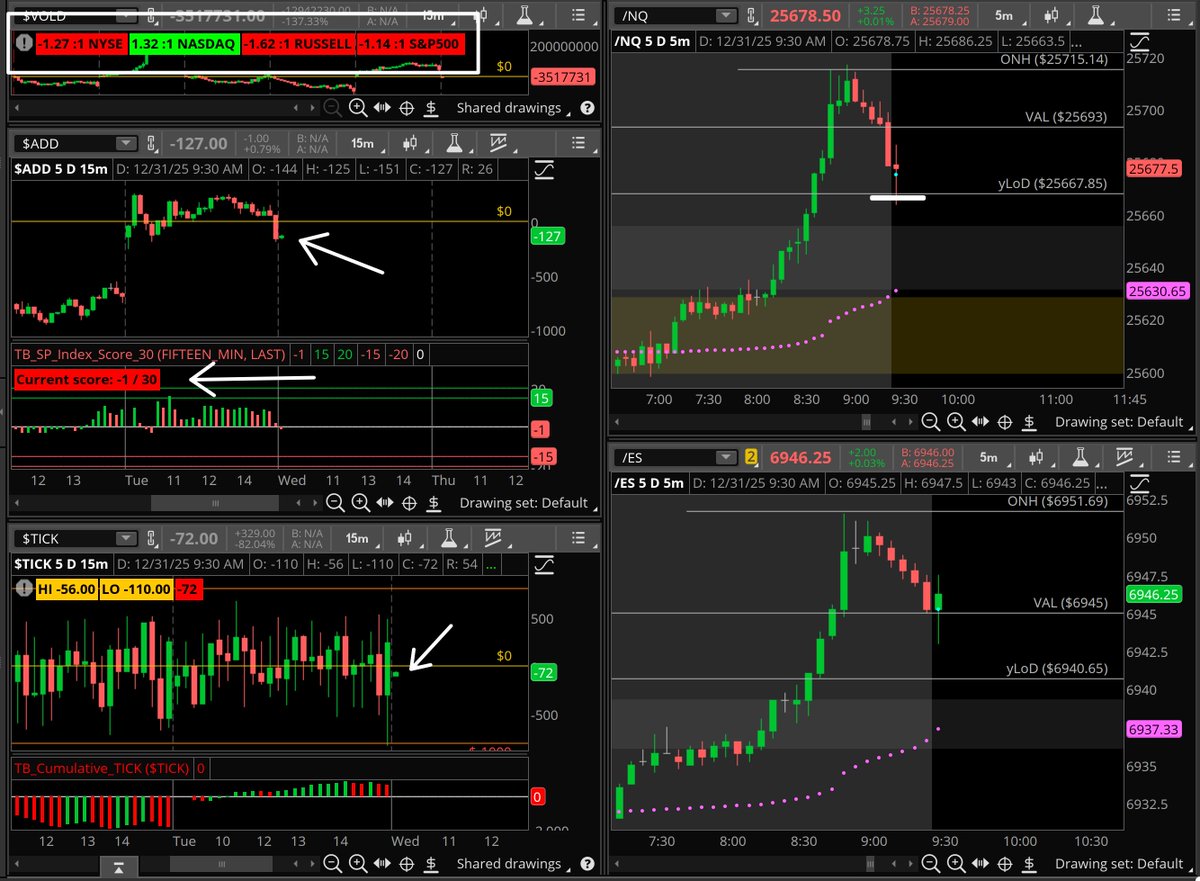Open Shared drawings menu under $VOLD chart

(x=514, y=108)
